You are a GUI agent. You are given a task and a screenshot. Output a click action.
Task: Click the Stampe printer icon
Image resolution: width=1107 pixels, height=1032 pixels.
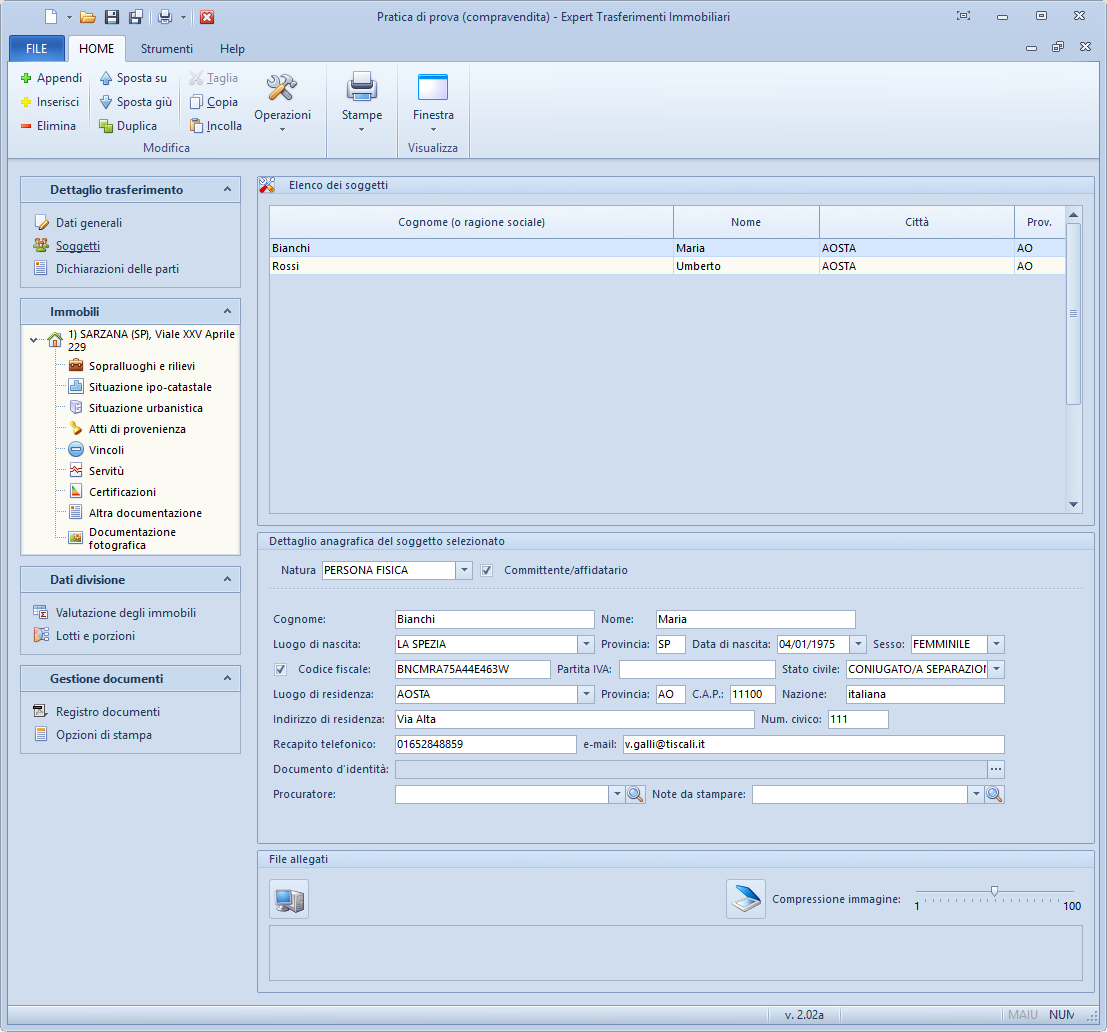(361, 89)
